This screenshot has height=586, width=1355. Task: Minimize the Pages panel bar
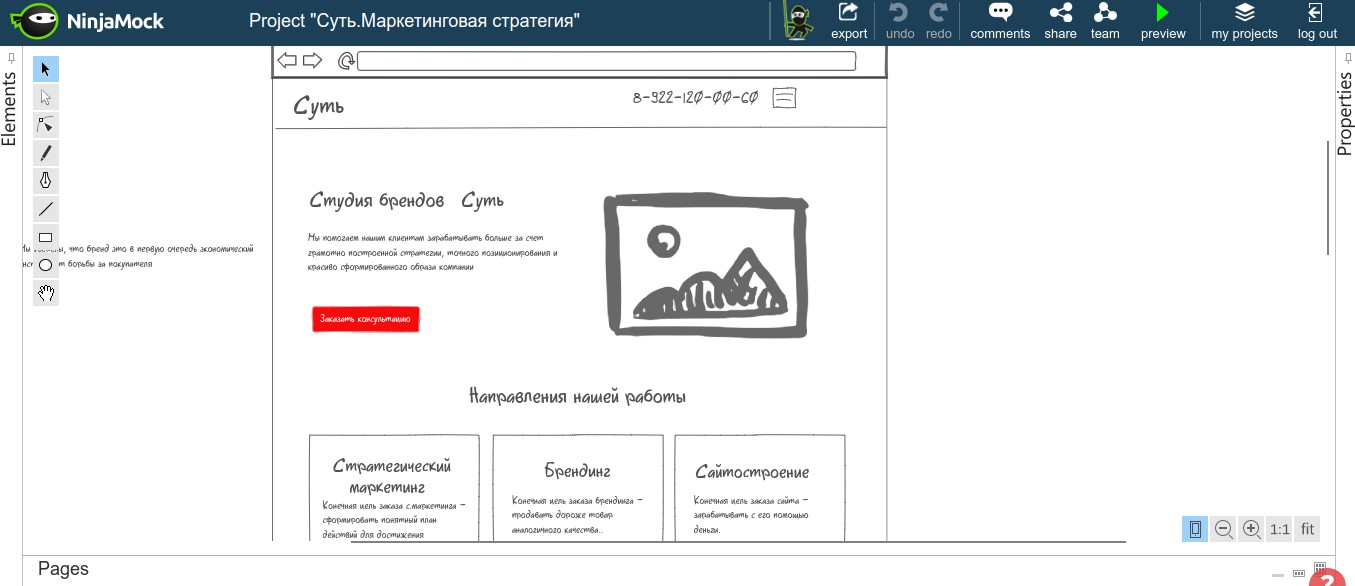[x=1277, y=576]
